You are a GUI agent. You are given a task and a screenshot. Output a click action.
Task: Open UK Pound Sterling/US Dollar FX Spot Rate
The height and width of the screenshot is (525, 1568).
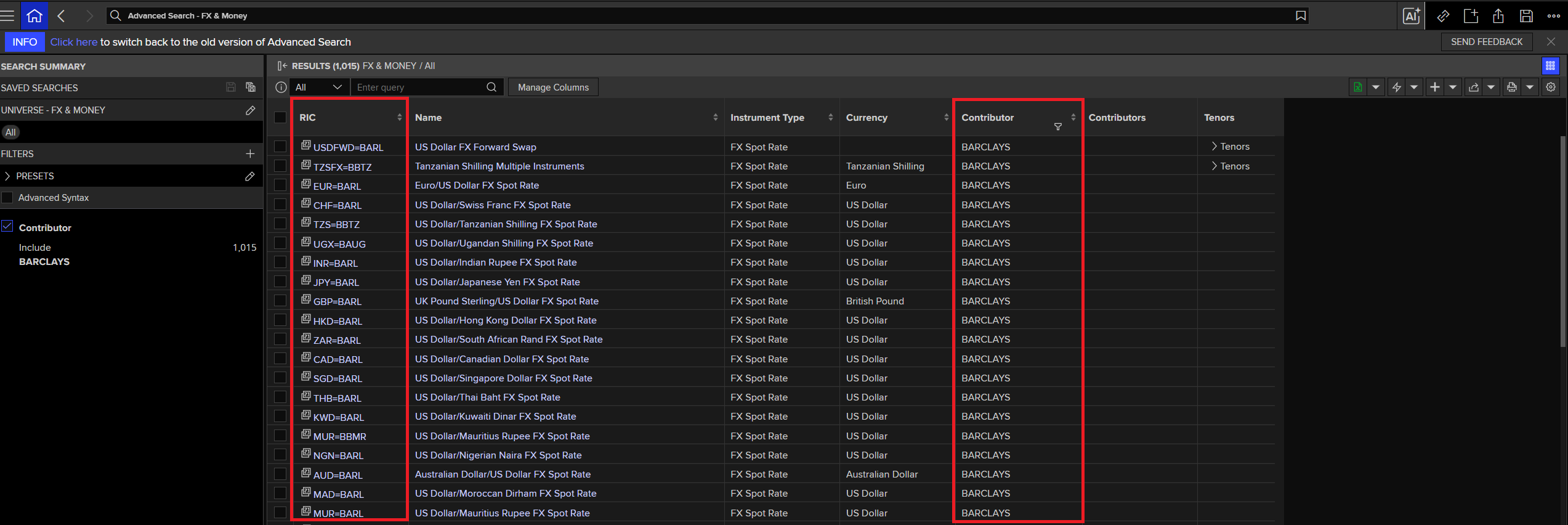click(x=506, y=301)
